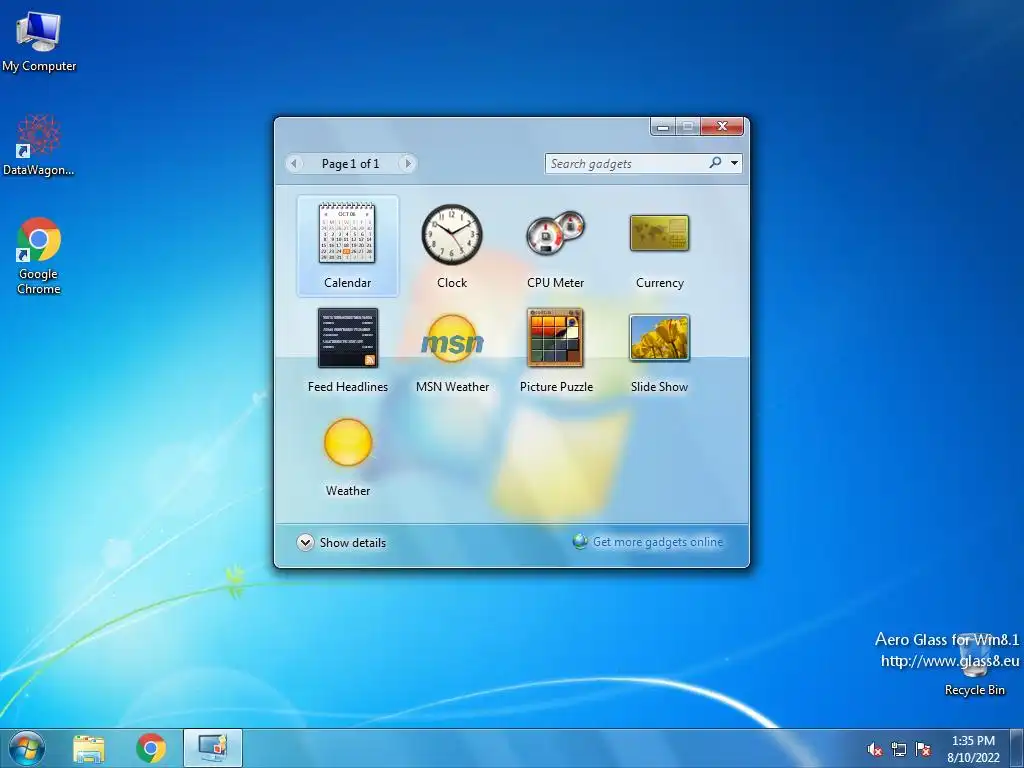The image size is (1024, 768).
Task: Click the MSN Weather gadget
Action: pyautogui.click(x=452, y=350)
